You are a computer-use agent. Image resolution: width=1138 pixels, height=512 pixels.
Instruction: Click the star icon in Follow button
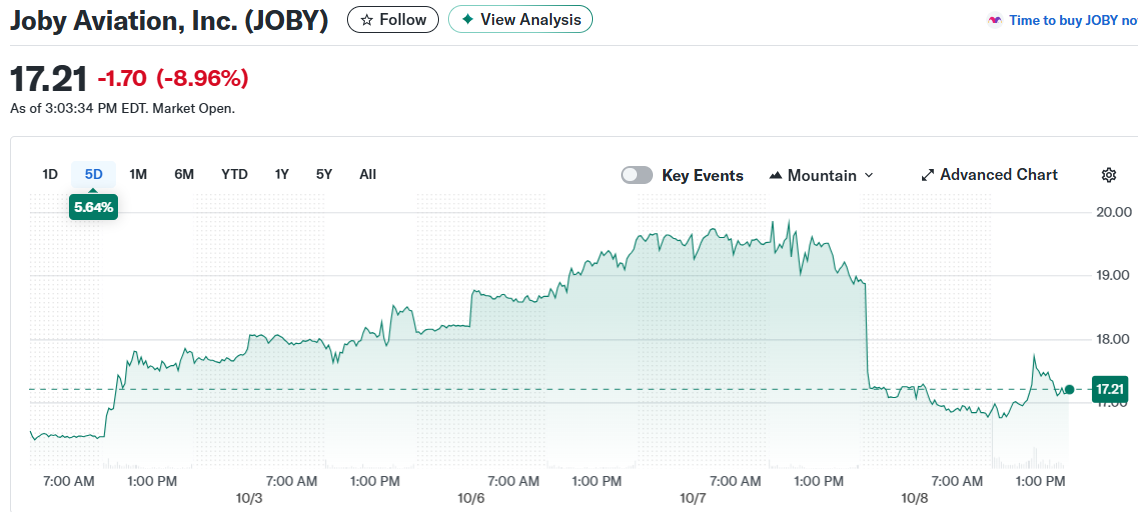[x=367, y=20]
